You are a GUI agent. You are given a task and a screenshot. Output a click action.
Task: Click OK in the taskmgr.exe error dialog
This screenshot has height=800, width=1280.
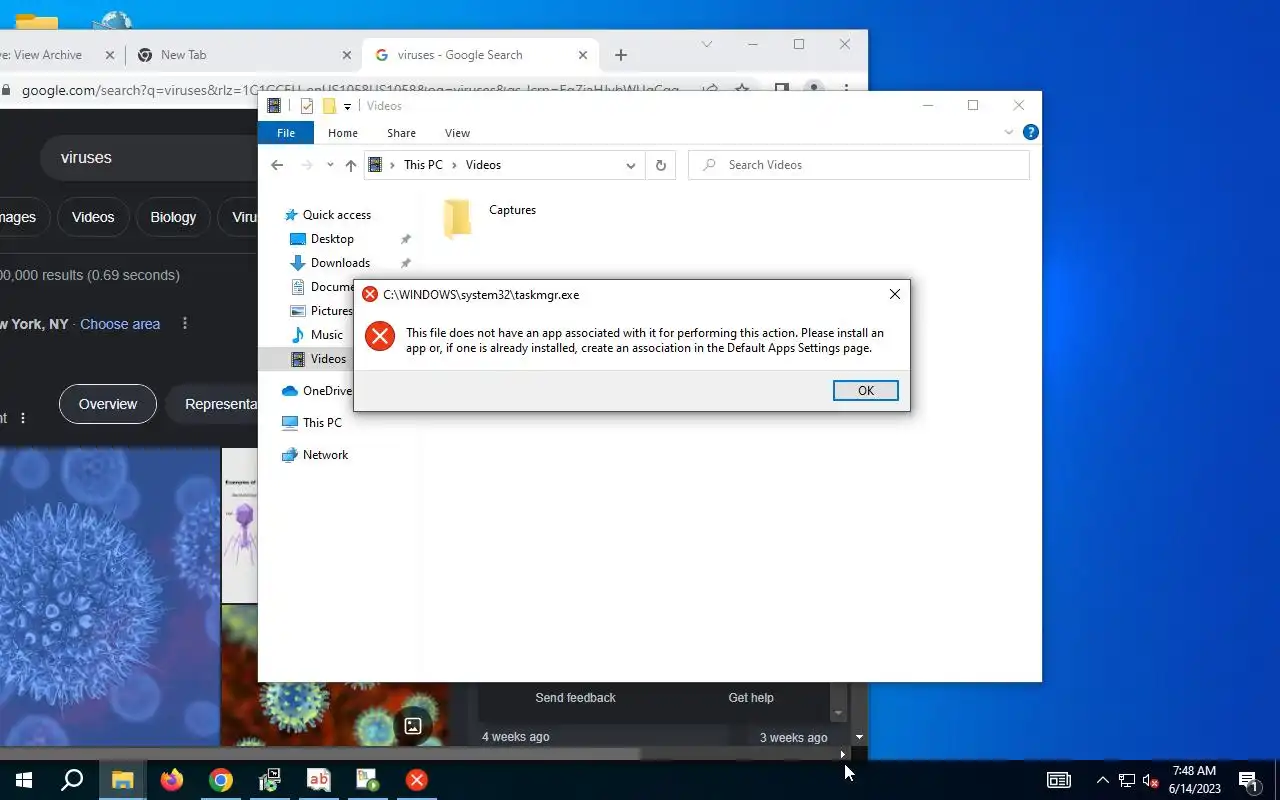coord(865,391)
